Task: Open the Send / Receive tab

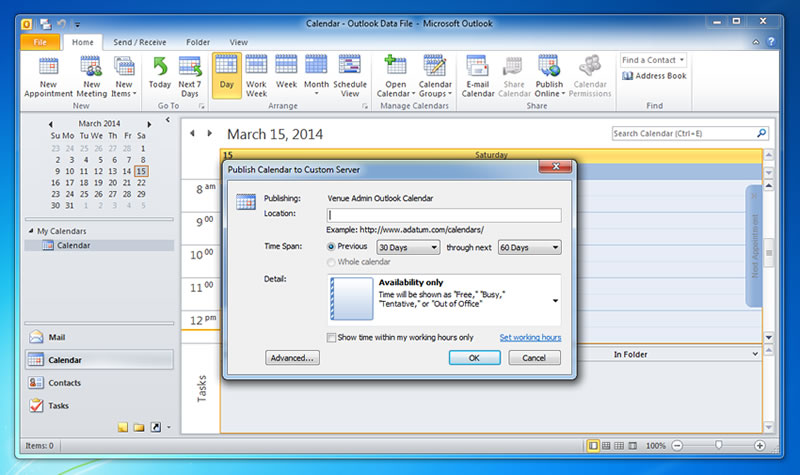Action: tap(138, 42)
